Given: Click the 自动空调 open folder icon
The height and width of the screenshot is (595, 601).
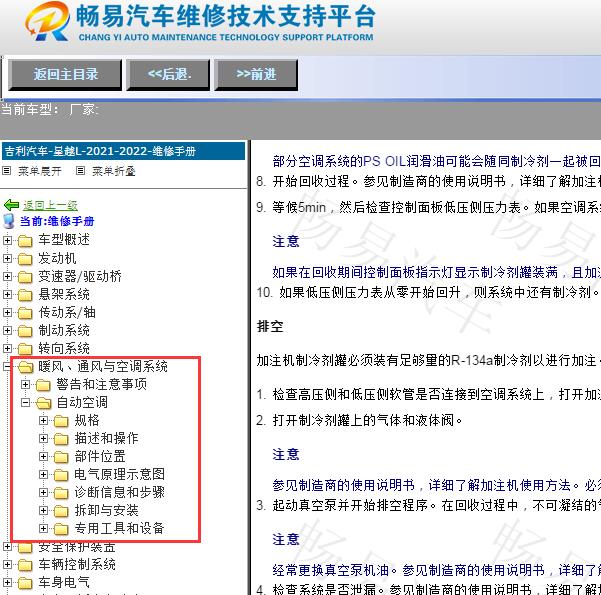Looking at the screenshot, I should tap(44, 403).
